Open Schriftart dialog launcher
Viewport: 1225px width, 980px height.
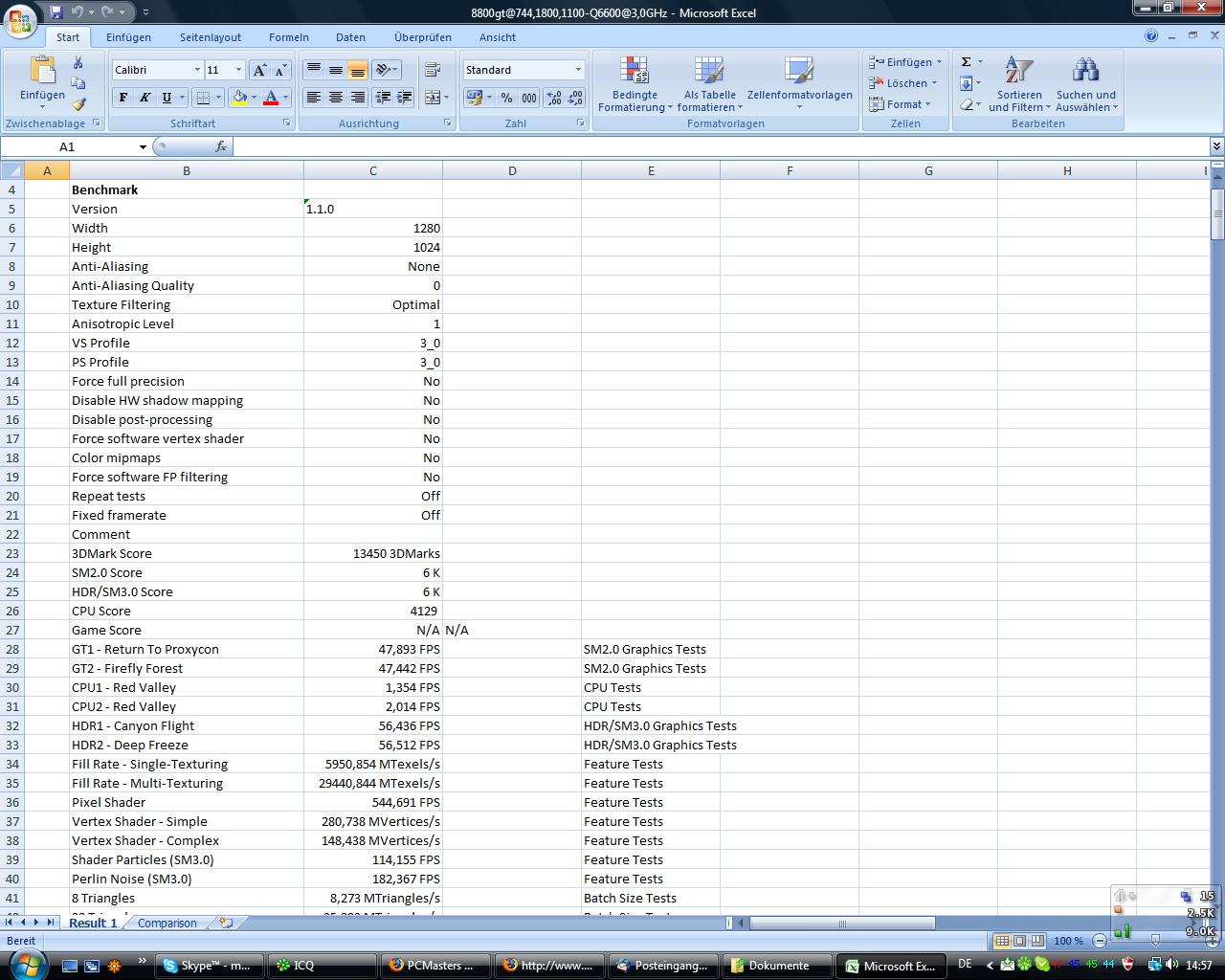point(287,123)
